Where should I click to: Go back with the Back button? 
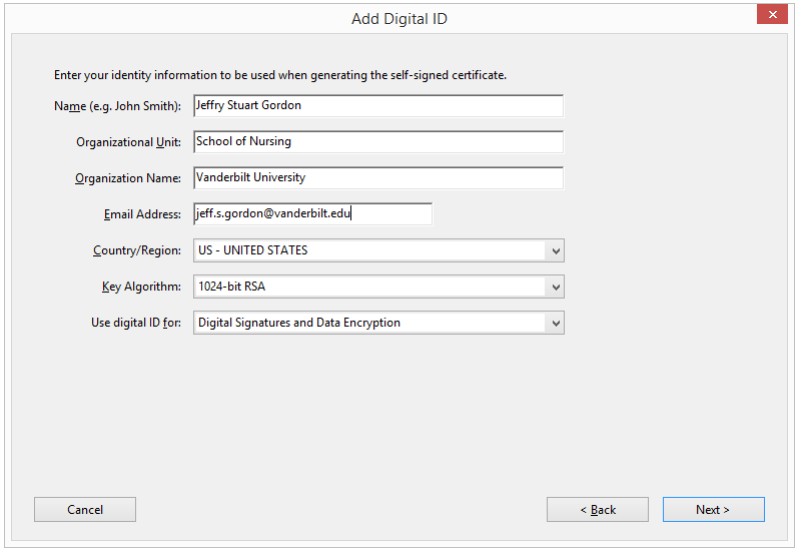point(597,510)
